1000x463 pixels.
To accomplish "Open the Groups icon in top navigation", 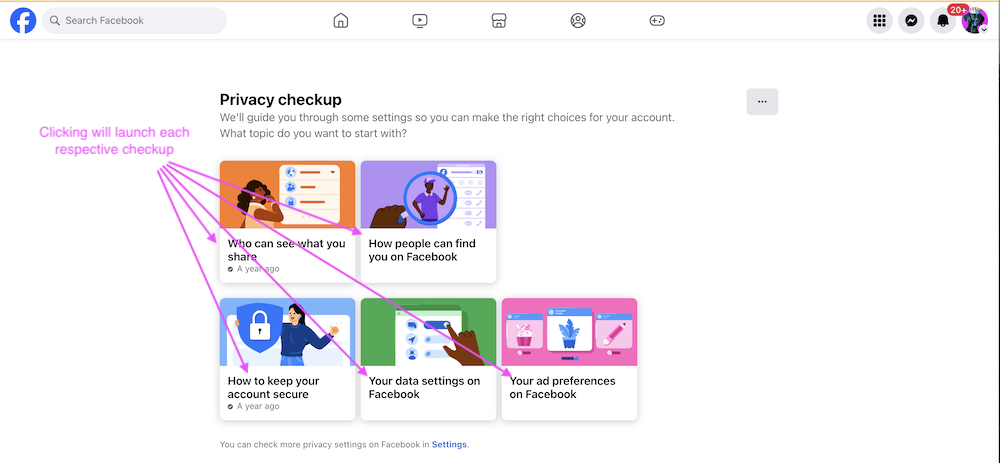I will click(x=578, y=20).
